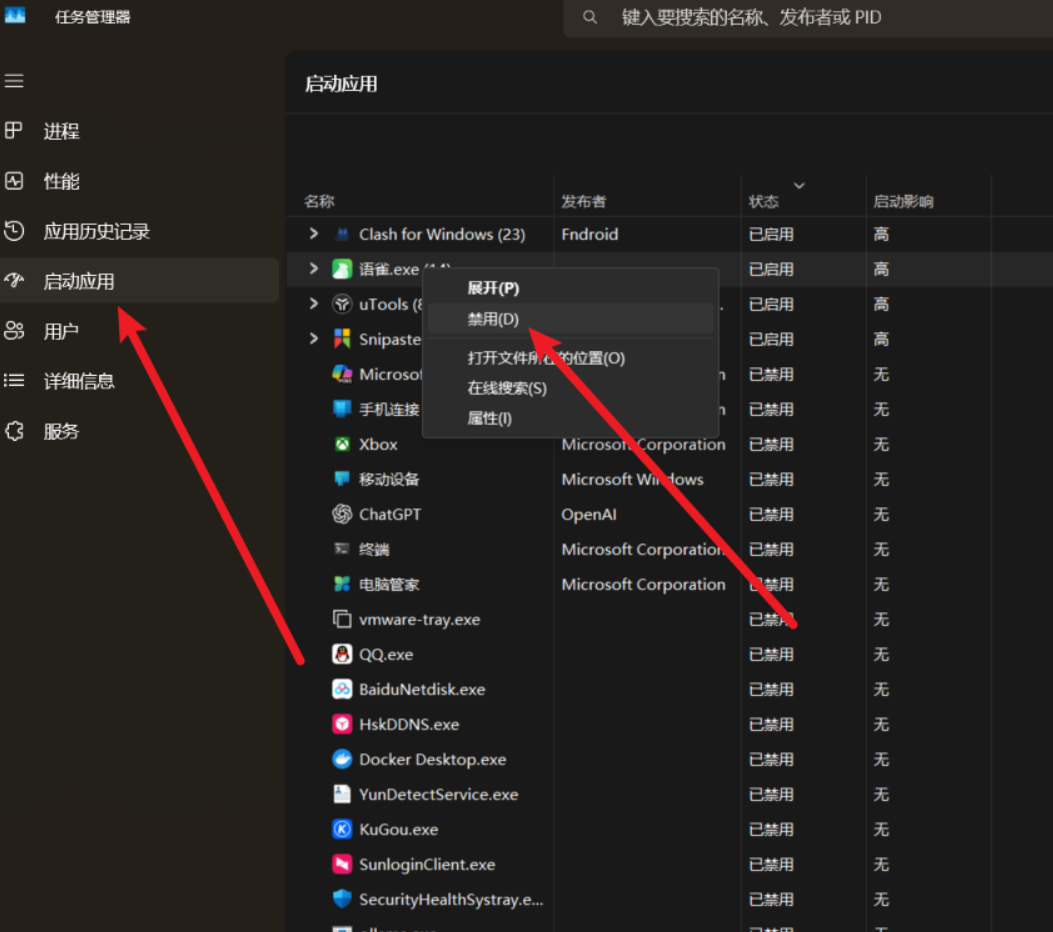Screen dimensions: 1053x932
Task: Click the 性能 performance sidebar icon
Action: (14, 181)
